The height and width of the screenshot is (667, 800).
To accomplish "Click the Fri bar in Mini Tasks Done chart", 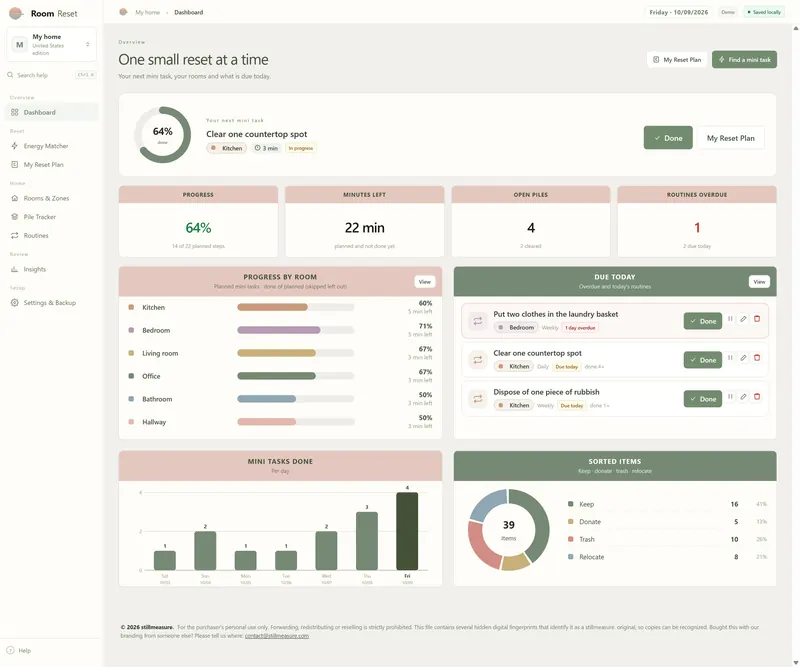I will (x=407, y=531).
